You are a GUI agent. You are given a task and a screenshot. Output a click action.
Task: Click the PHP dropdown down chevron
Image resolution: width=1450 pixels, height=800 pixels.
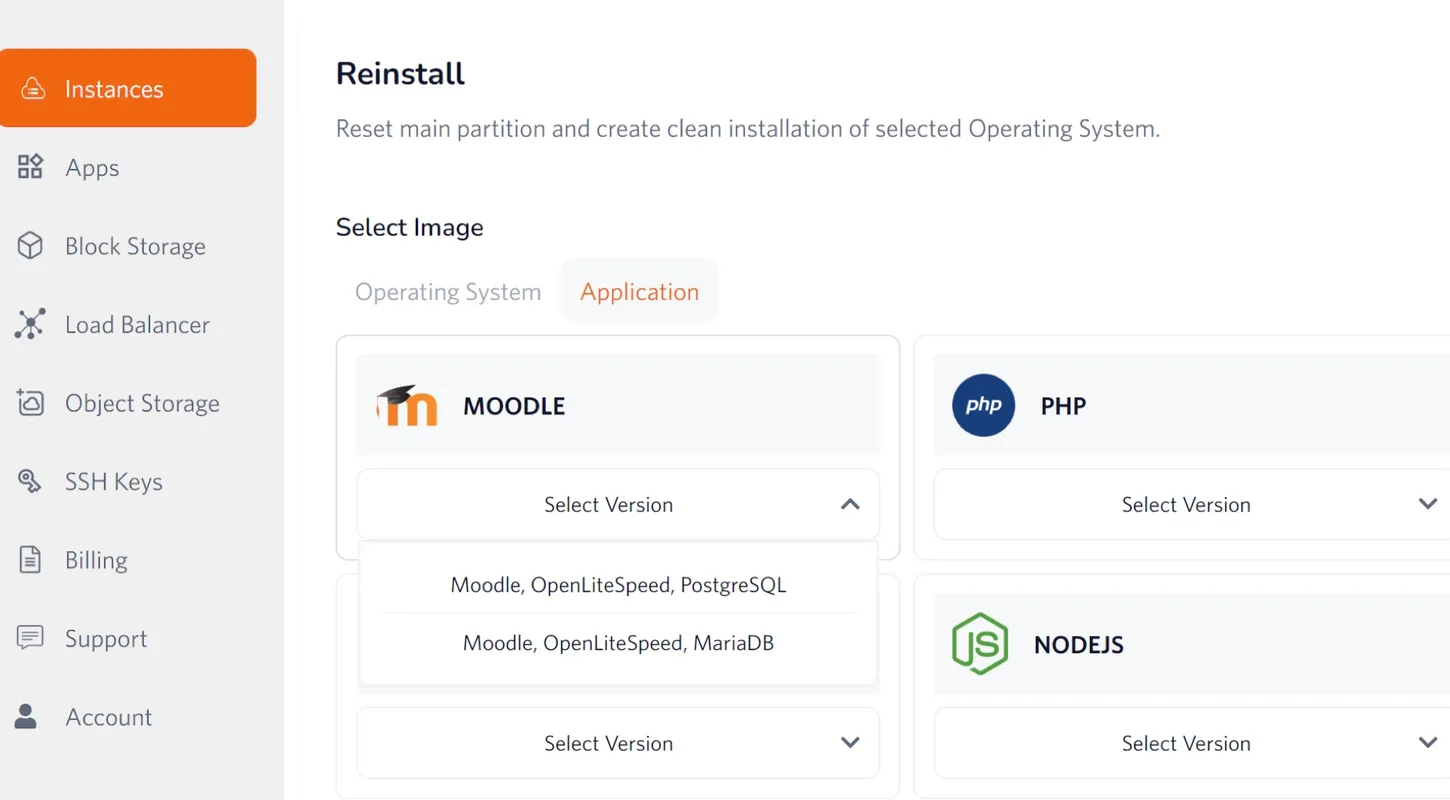(x=1428, y=504)
